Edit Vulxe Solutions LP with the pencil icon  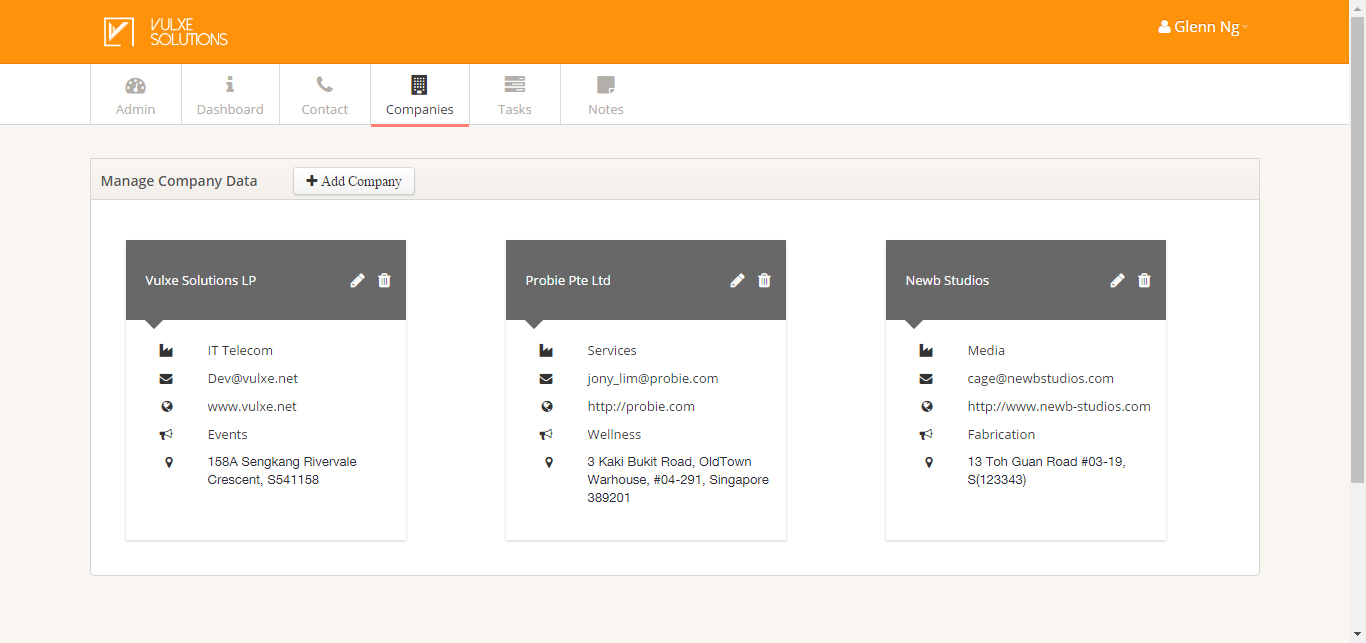(357, 281)
